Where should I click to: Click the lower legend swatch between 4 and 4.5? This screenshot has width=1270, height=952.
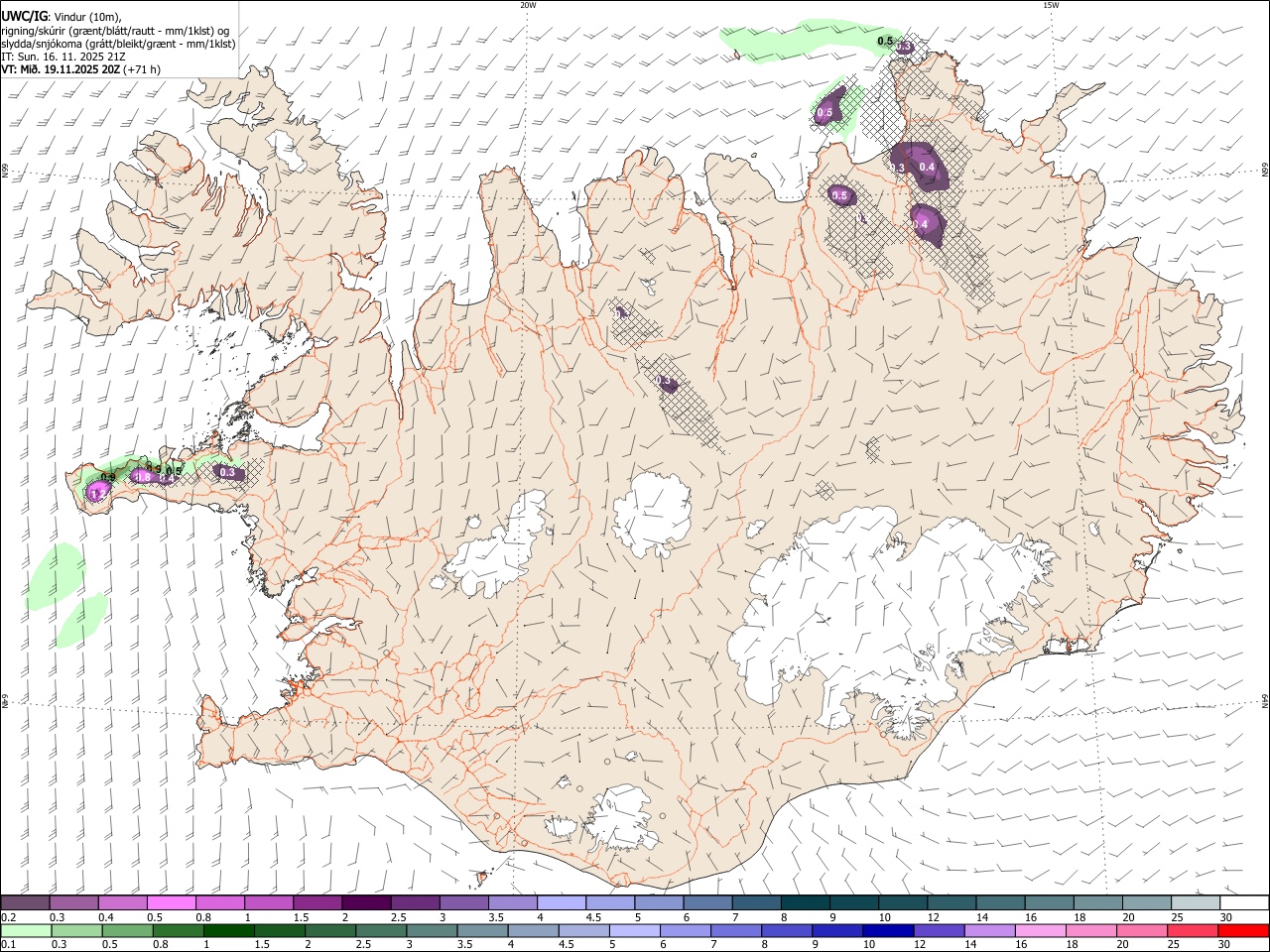[532, 930]
